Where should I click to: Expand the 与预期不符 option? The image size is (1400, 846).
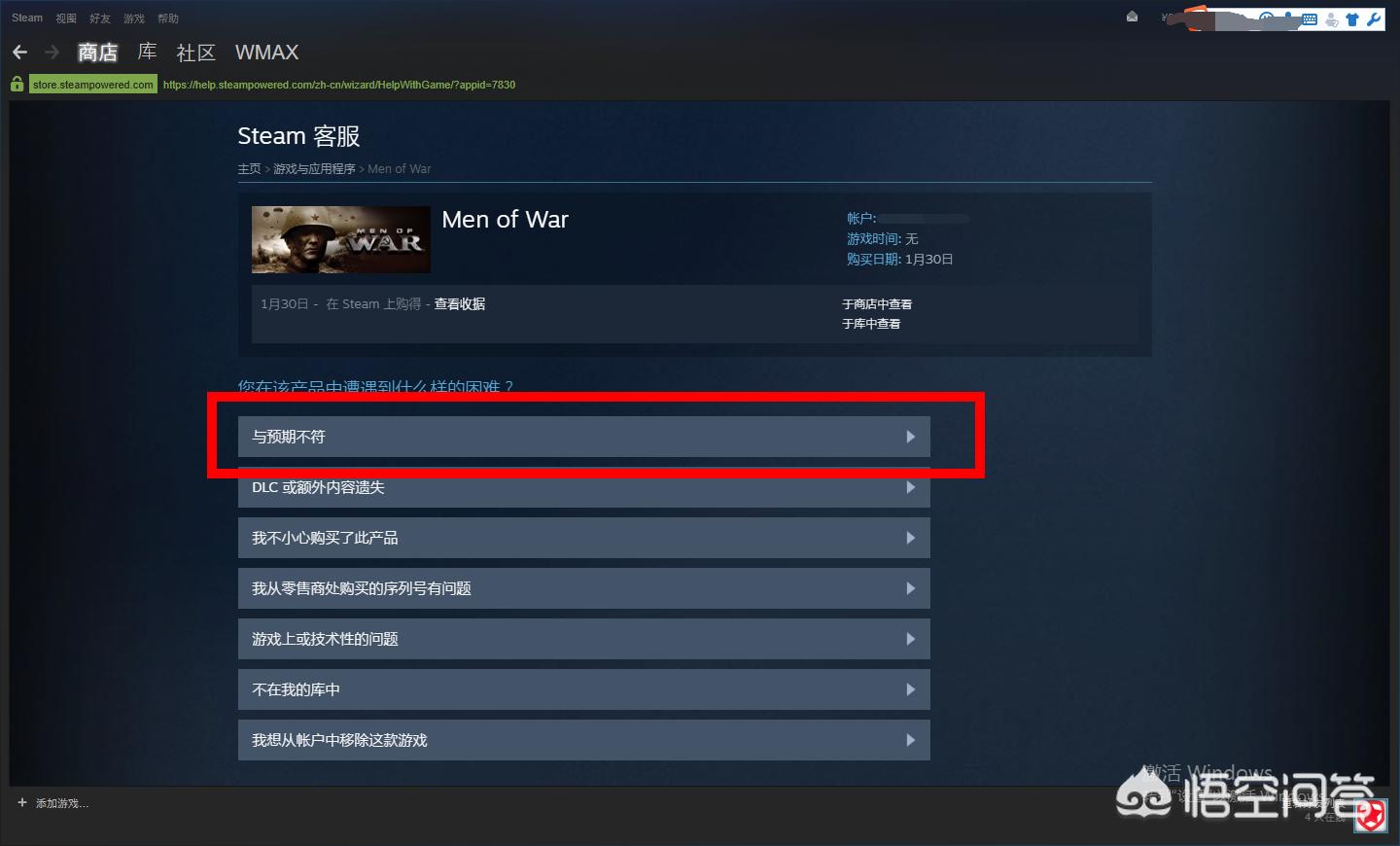583,437
